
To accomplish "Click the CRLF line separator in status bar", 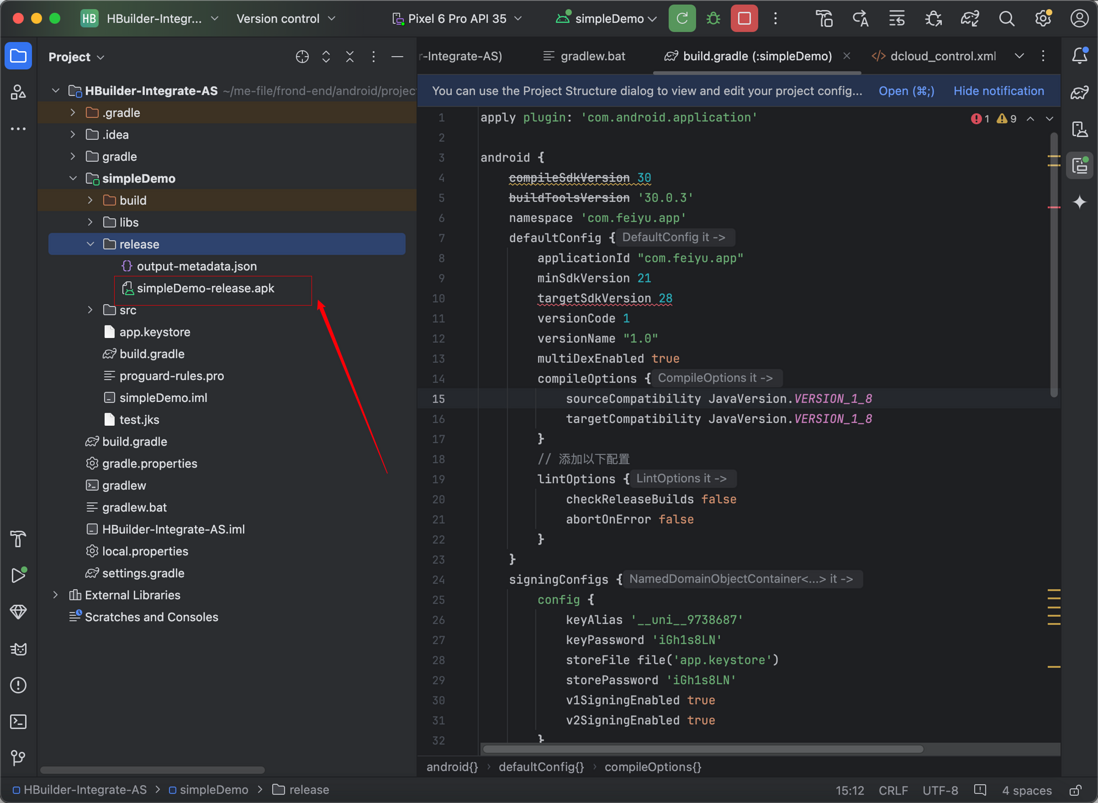I will (x=893, y=790).
